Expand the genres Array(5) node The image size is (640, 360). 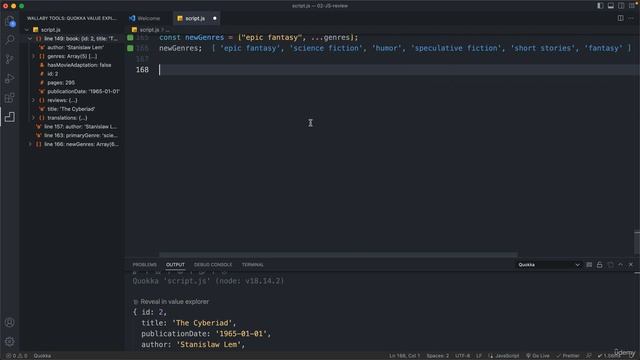click(33, 56)
